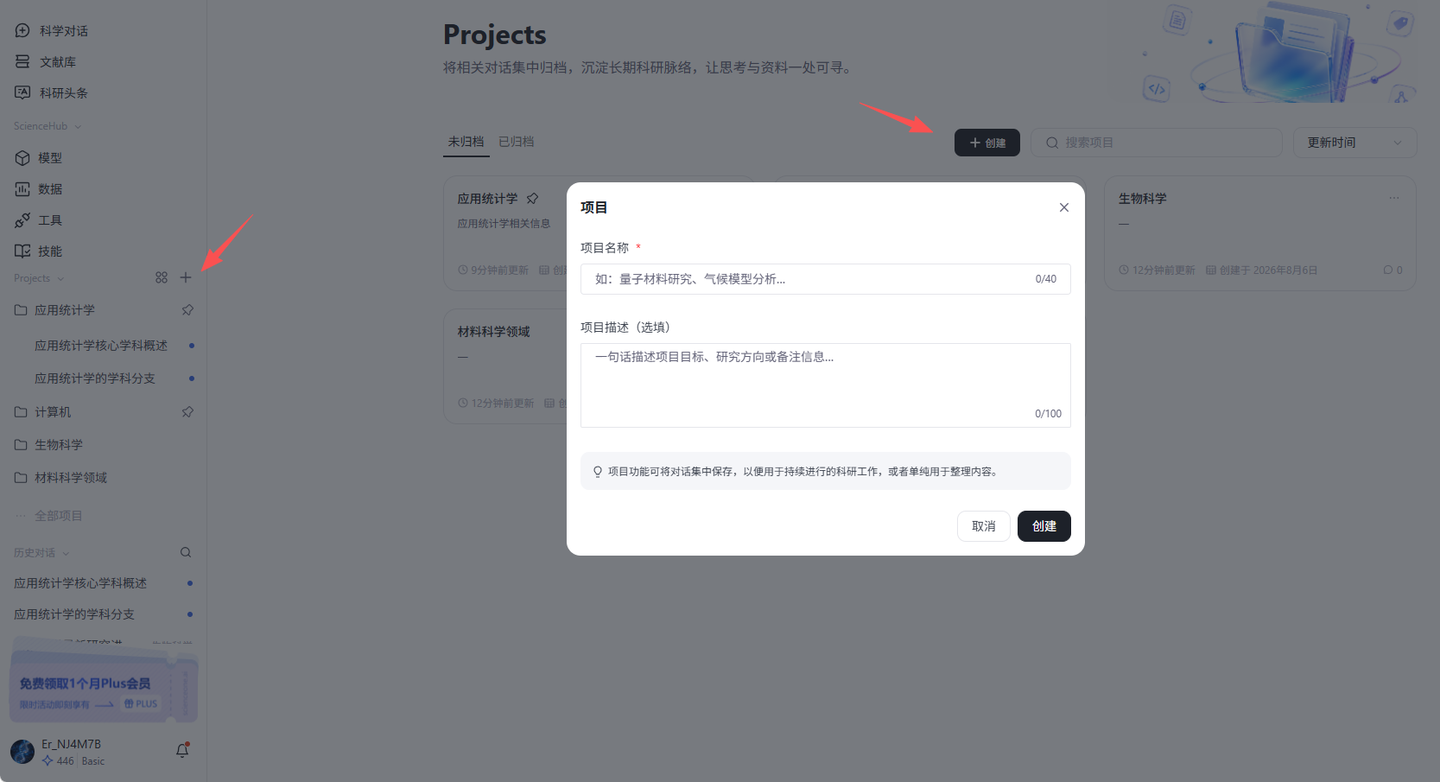This screenshot has height=782, width=1440.
Task: Focus the 项目名称 input field
Action: pyautogui.click(x=825, y=279)
